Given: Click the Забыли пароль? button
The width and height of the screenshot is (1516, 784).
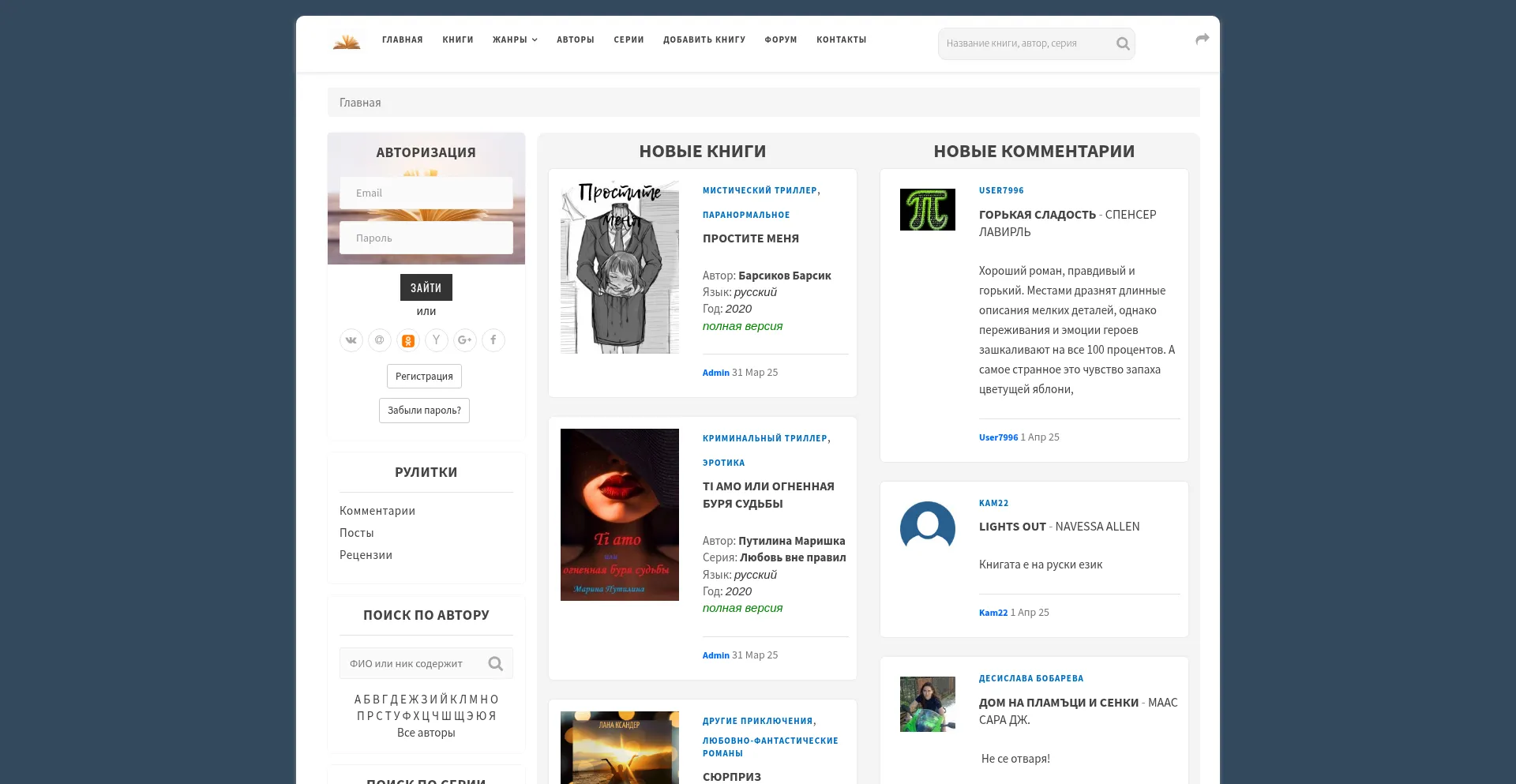Looking at the screenshot, I should [x=424, y=411].
